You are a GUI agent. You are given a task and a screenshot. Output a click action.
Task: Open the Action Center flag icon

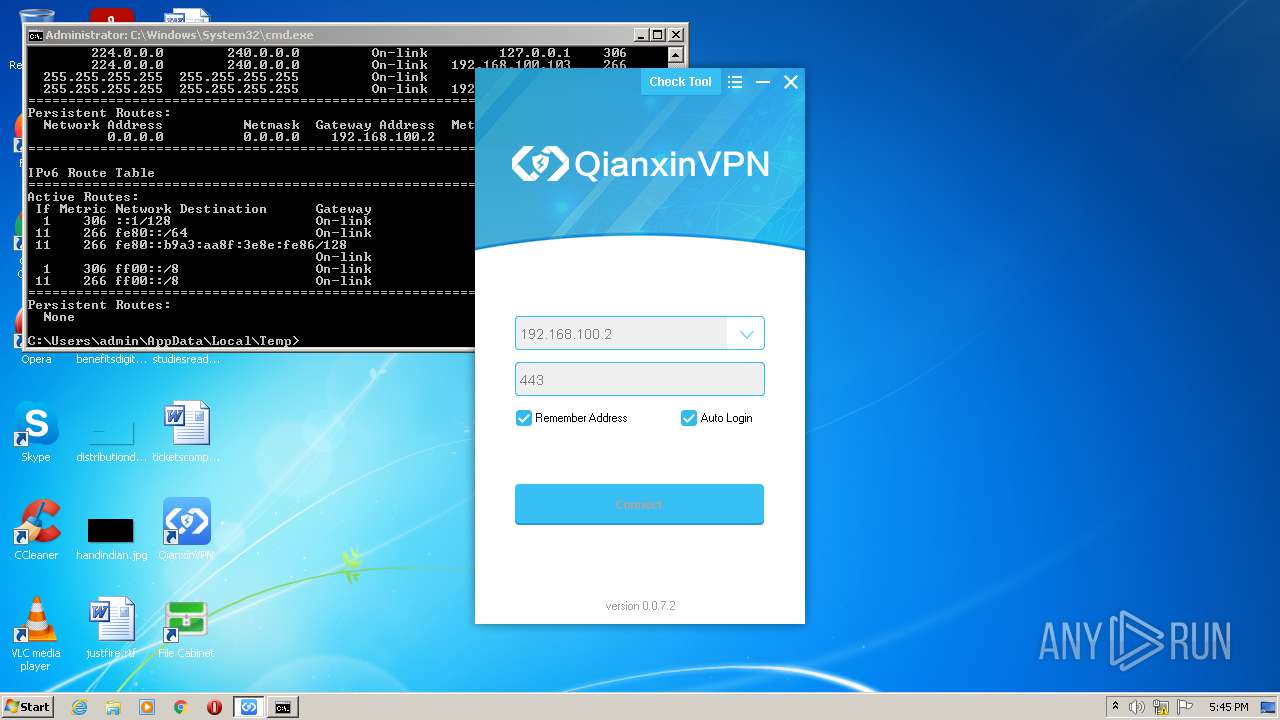pos(1184,707)
